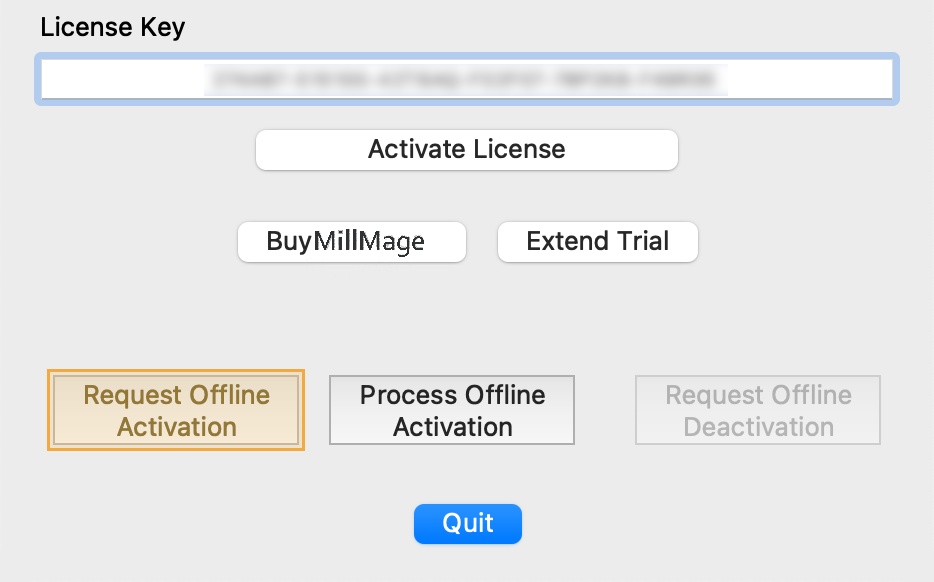Screen dimensions: 934x582
Task: Click the orange-highlighted offline activation button
Action: click(176, 410)
